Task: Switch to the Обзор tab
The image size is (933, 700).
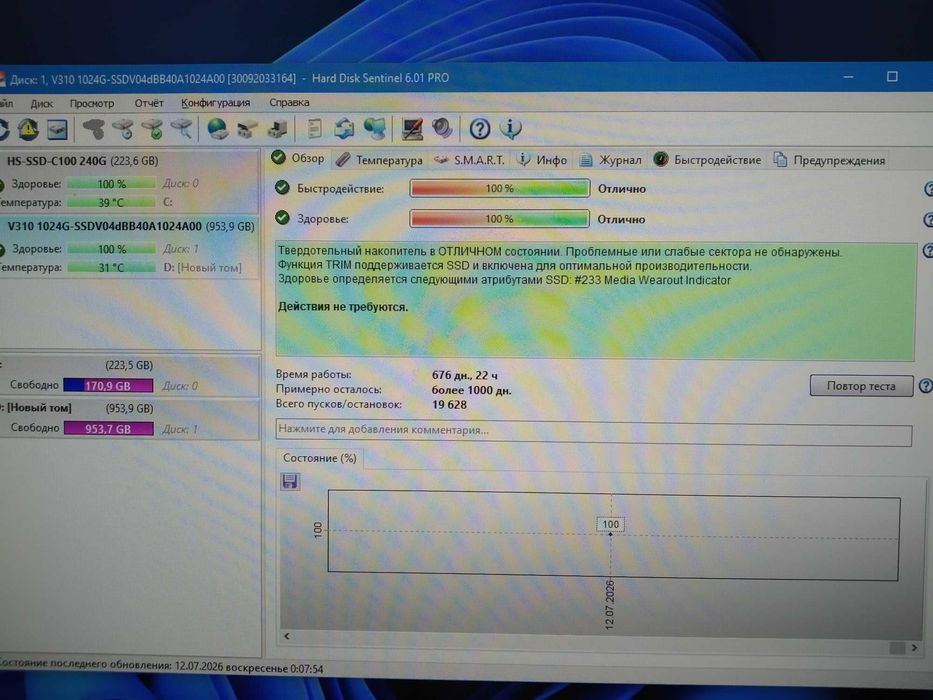Action: [298, 158]
